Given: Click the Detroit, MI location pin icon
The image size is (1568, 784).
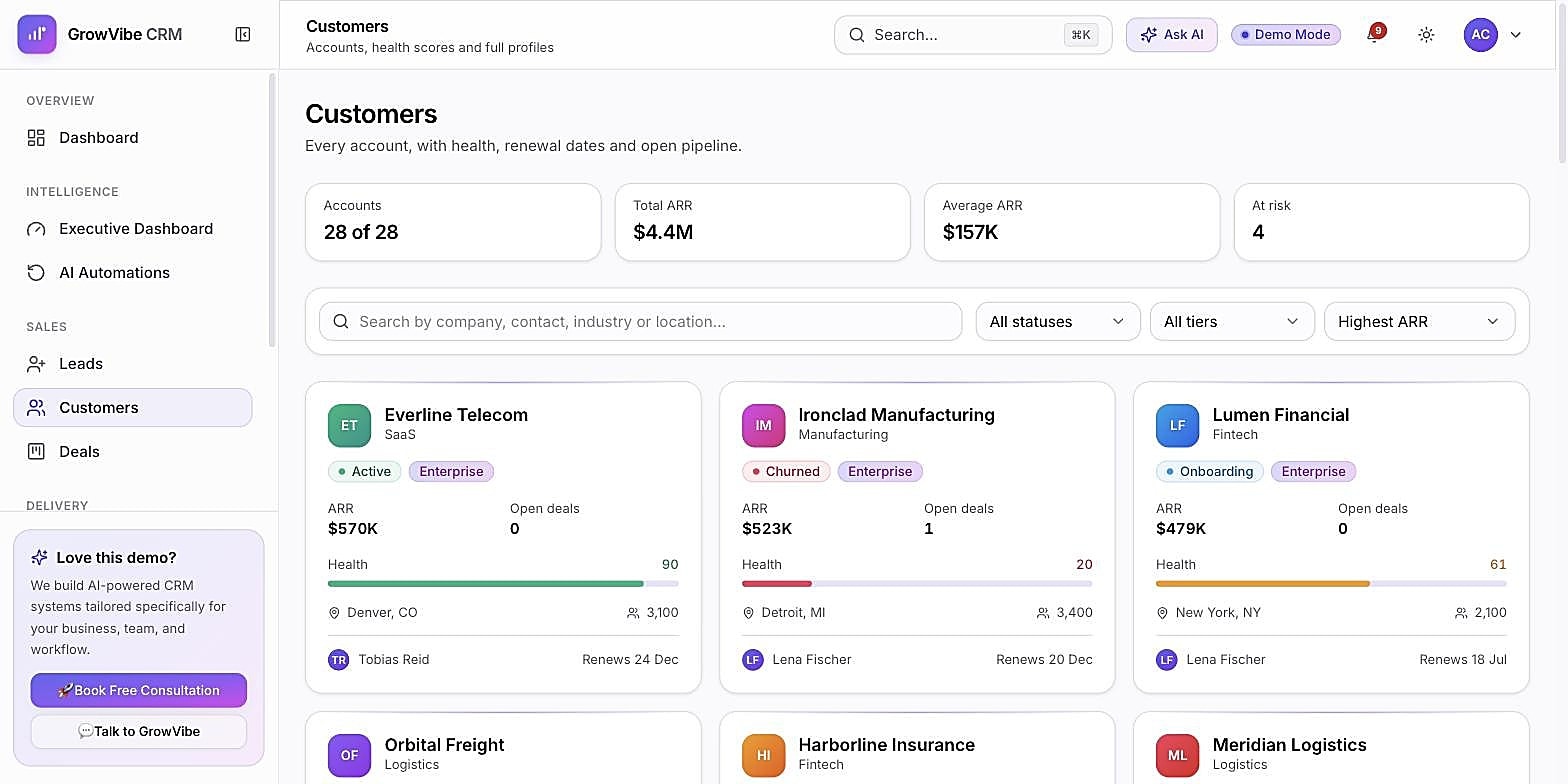Looking at the screenshot, I should (x=748, y=613).
